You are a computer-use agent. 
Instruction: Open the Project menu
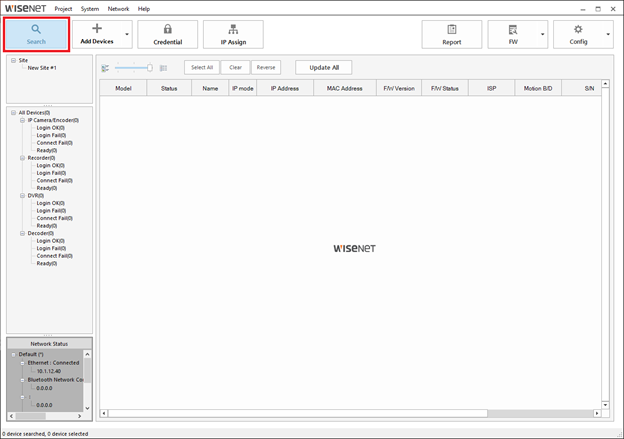(63, 9)
